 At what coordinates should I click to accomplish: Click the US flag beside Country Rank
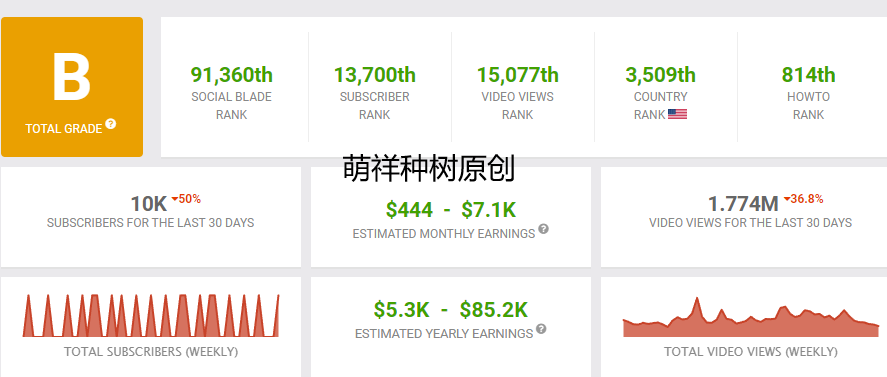pyautogui.click(x=677, y=114)
